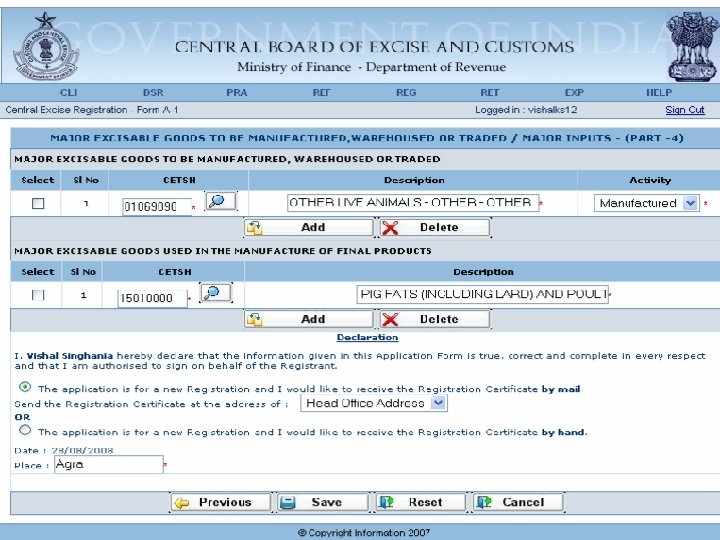Click the Date 28/08/2008 text
This screenshot has height=540, width=720.
(64, 450)
